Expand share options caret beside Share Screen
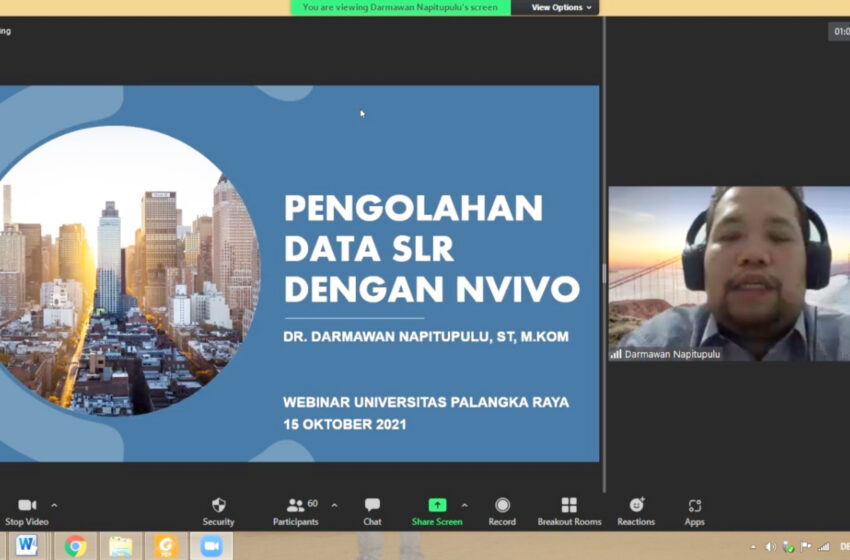The width and height of the screenshot is (850, 560). 465,505
